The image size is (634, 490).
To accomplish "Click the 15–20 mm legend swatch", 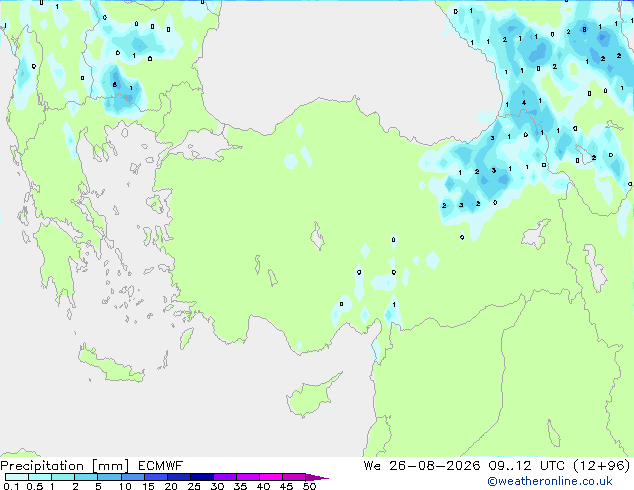I will pos(156,477).
